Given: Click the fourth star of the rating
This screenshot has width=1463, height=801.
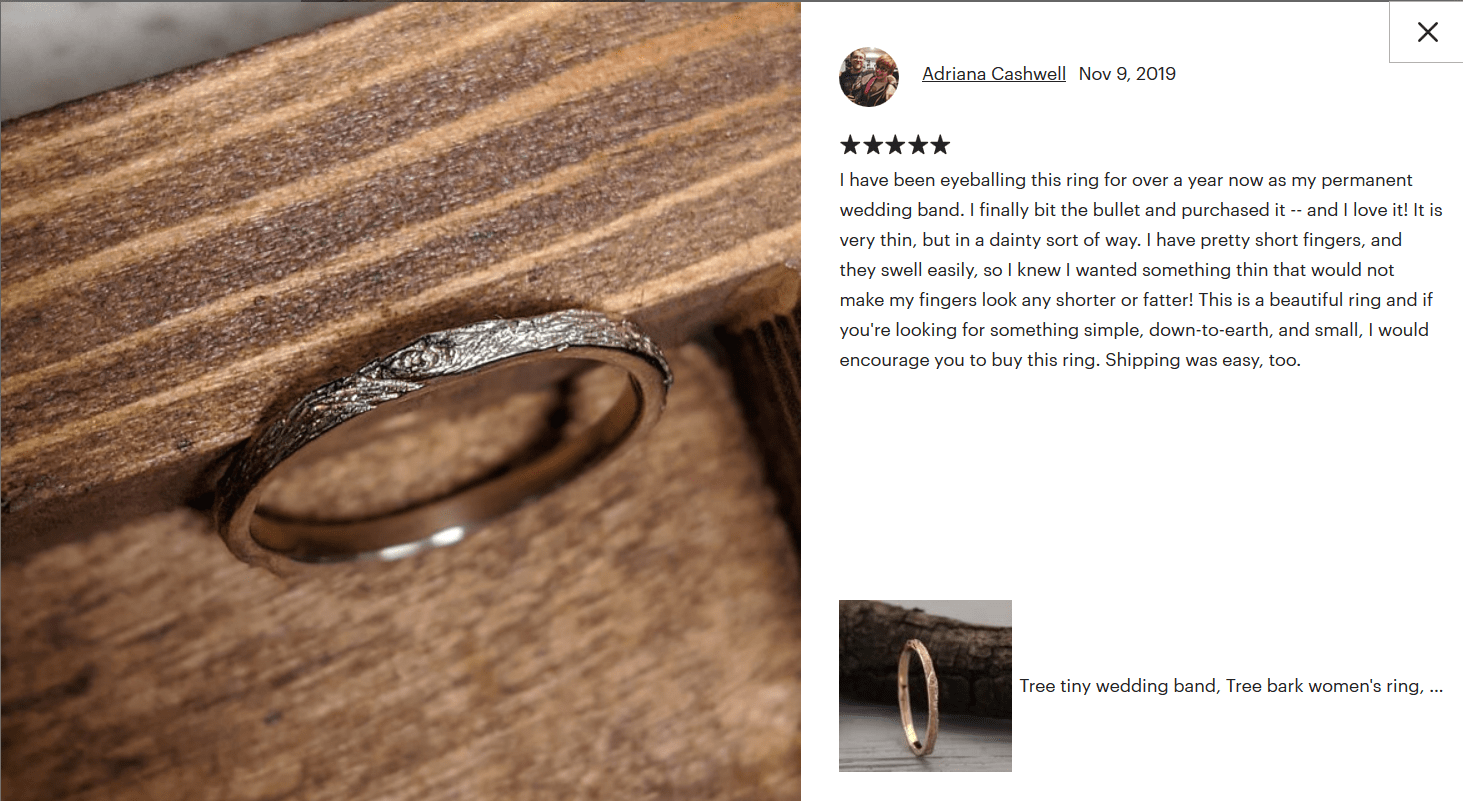Looking at the screenshot, I should [917, 145].
